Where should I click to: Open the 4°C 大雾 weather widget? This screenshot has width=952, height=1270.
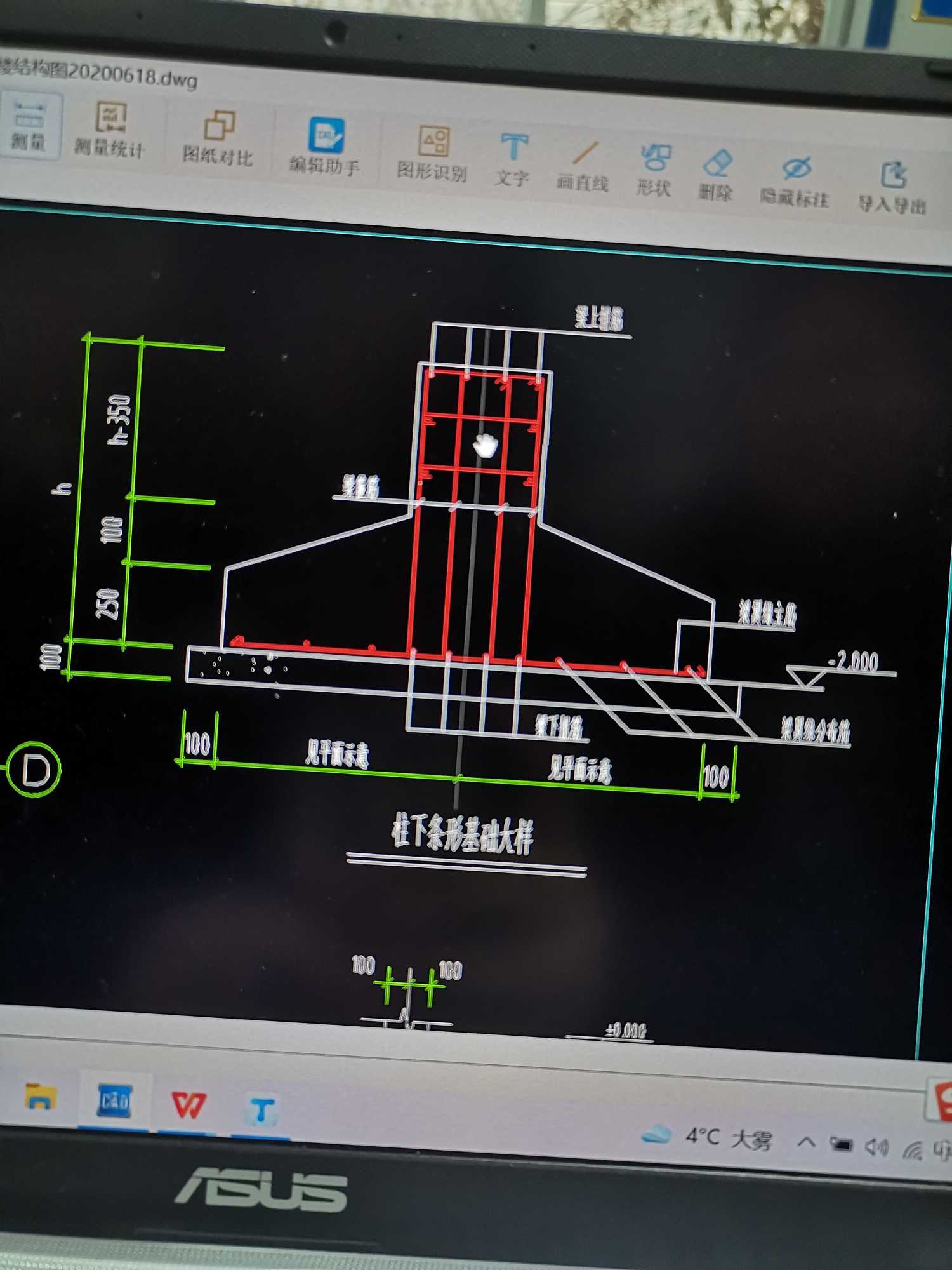pos(706,1137)
